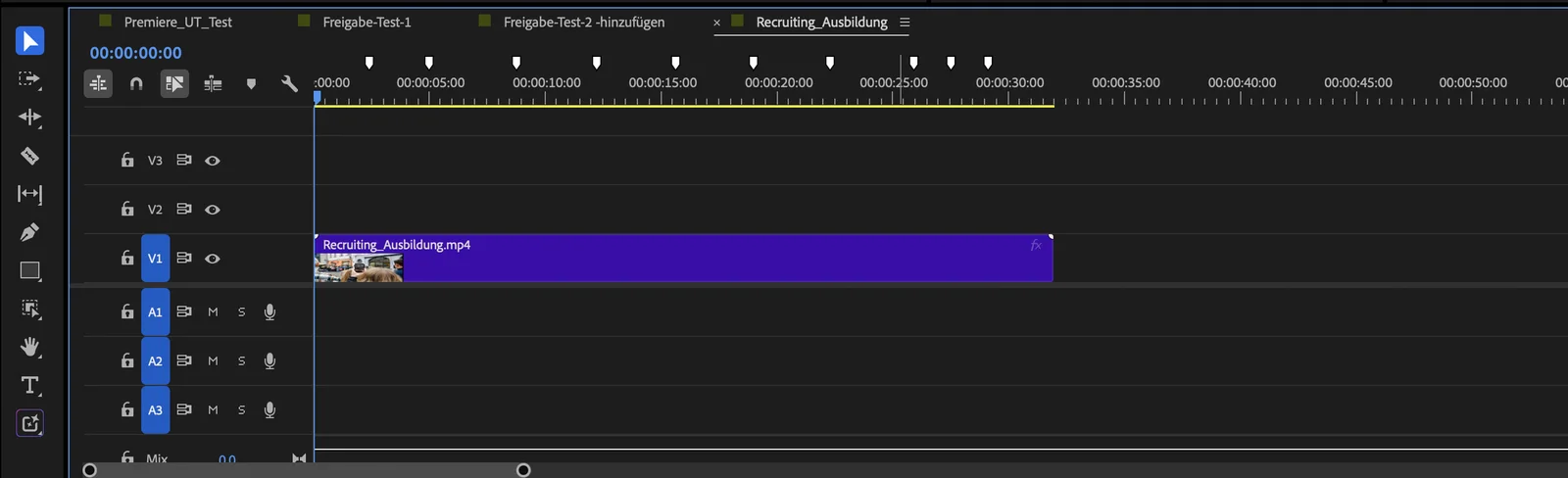Click the playhead timecode 00:00:00:00

coord(136,53)
